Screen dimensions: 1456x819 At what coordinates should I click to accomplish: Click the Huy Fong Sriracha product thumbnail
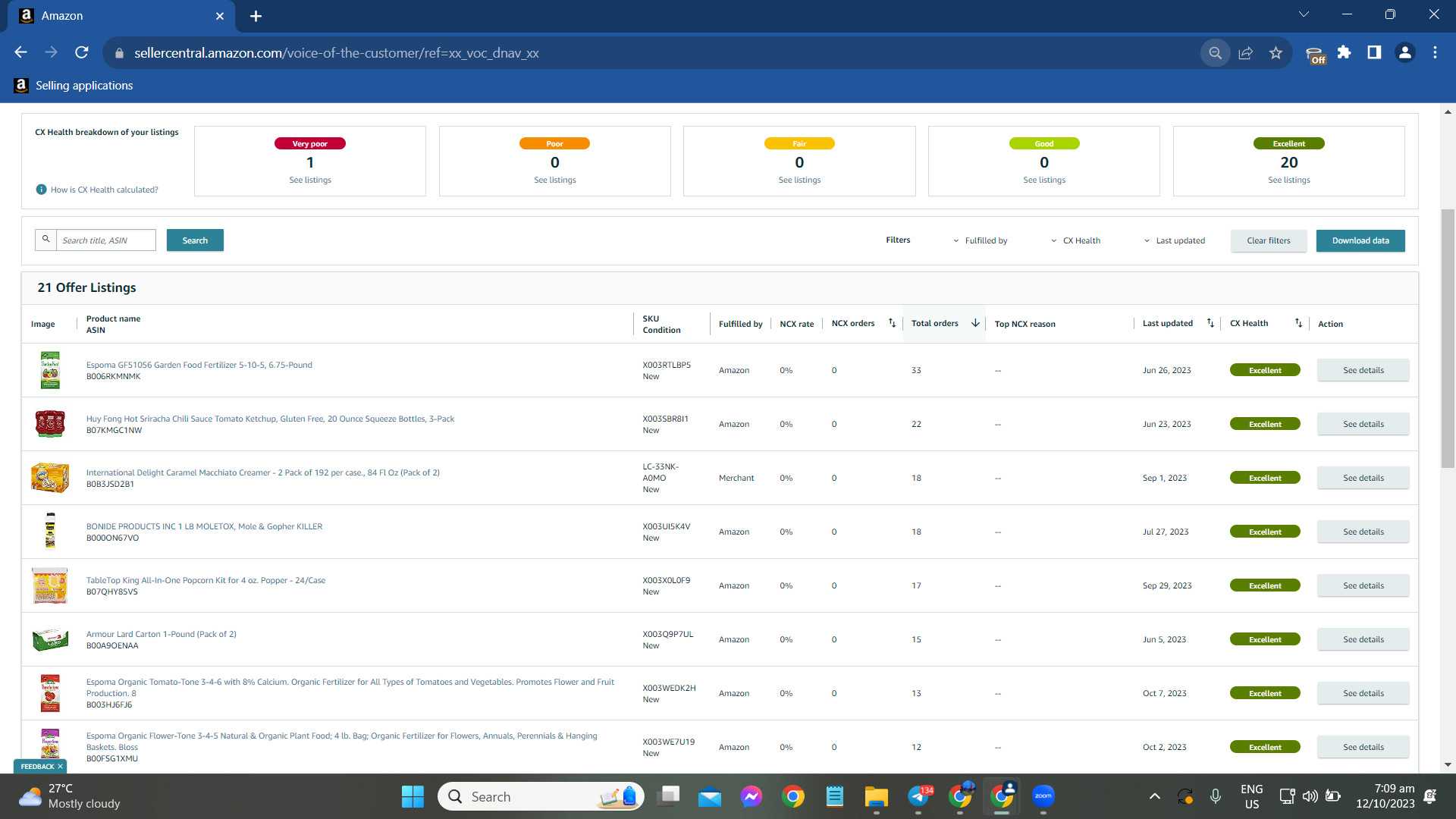click(x=50, y=424)
